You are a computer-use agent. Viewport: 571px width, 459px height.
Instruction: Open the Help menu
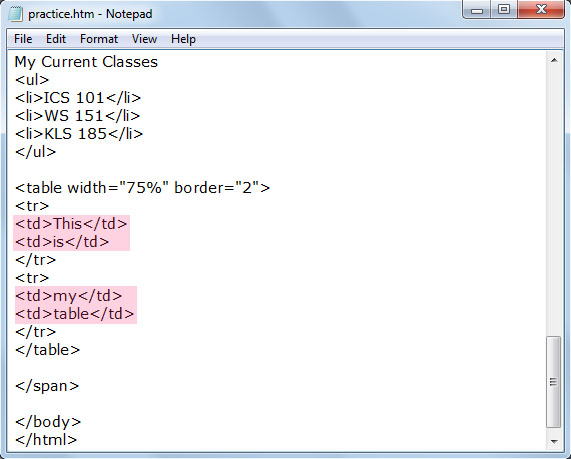pyautogui.click(x=183, y=39)
